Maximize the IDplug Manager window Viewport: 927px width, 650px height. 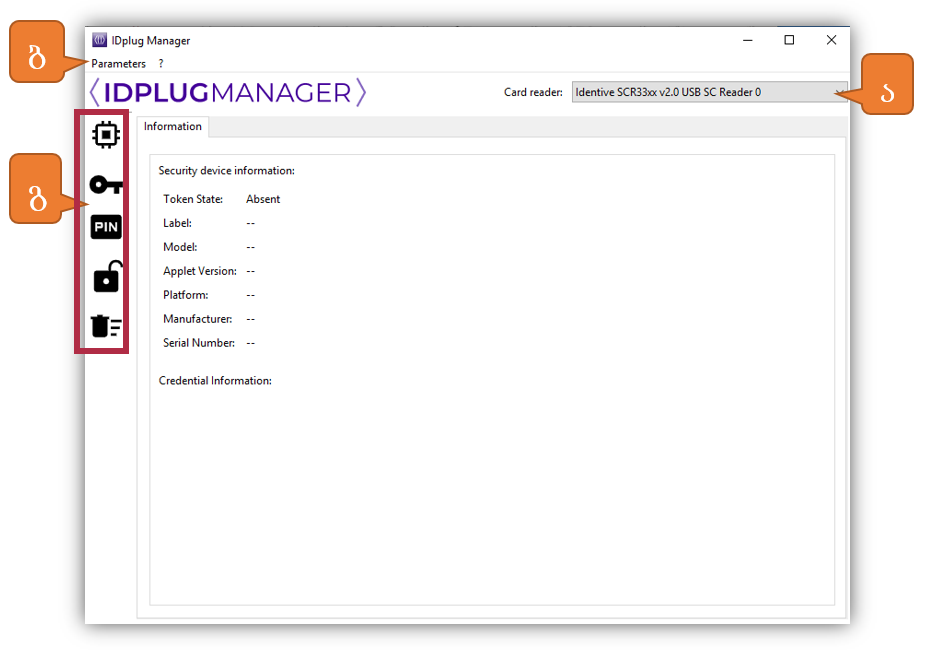click(789, 41)
